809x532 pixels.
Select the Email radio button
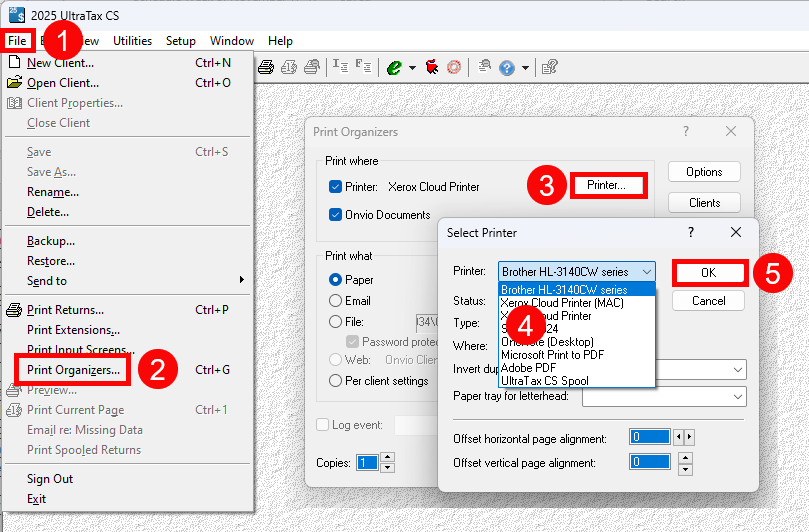point(336,301)
